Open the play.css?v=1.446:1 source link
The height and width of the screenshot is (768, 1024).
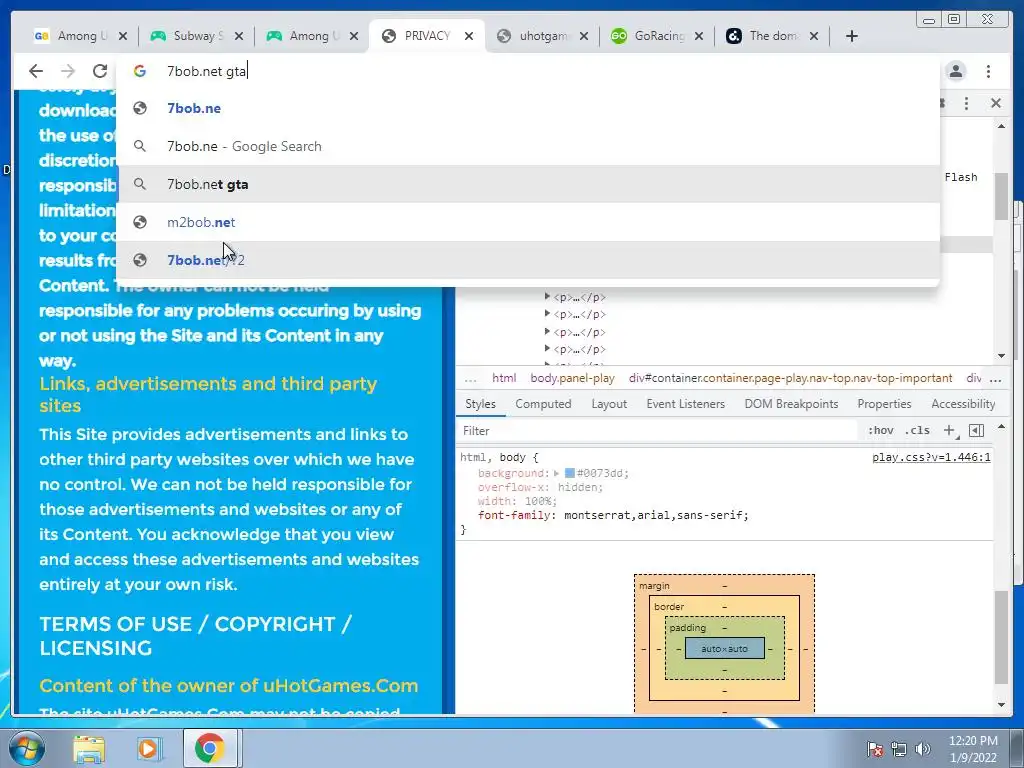pos(931,457)
